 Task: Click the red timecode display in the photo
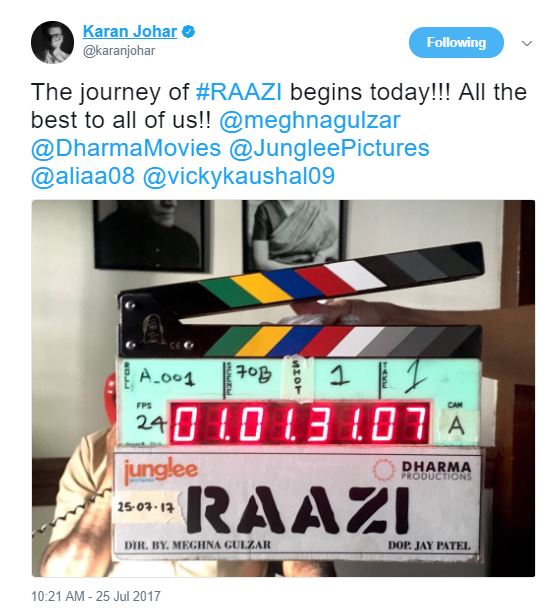tap(299, 423)
